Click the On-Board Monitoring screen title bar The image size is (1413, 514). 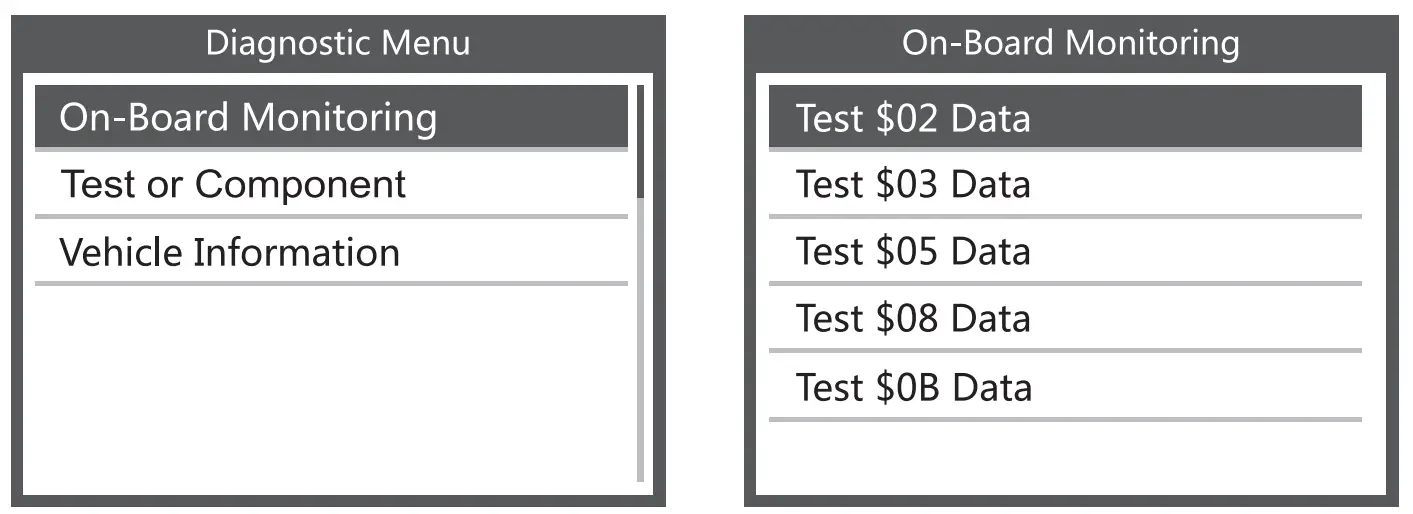point(1070,43)
